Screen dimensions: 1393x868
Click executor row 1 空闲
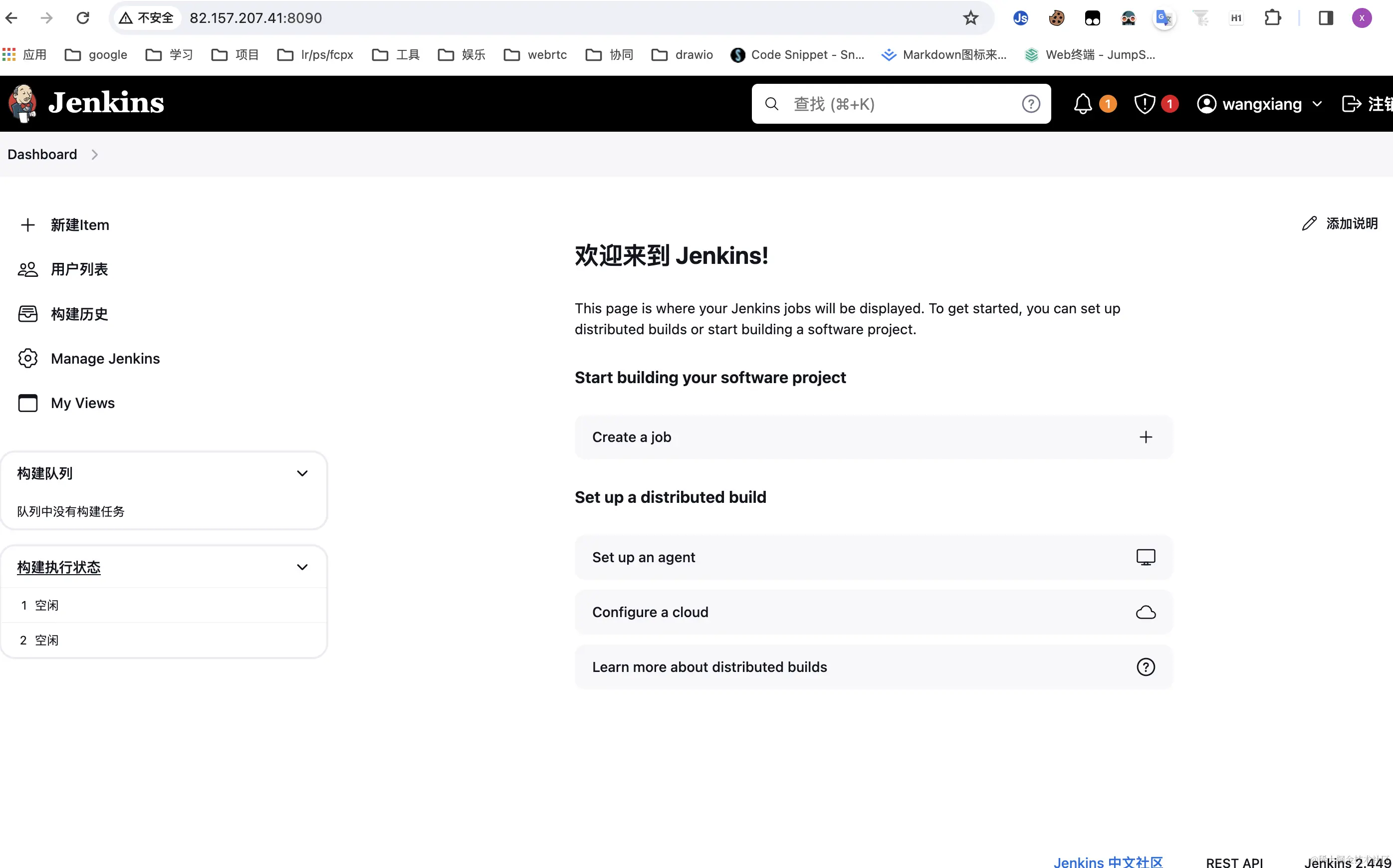click(164, 605)
